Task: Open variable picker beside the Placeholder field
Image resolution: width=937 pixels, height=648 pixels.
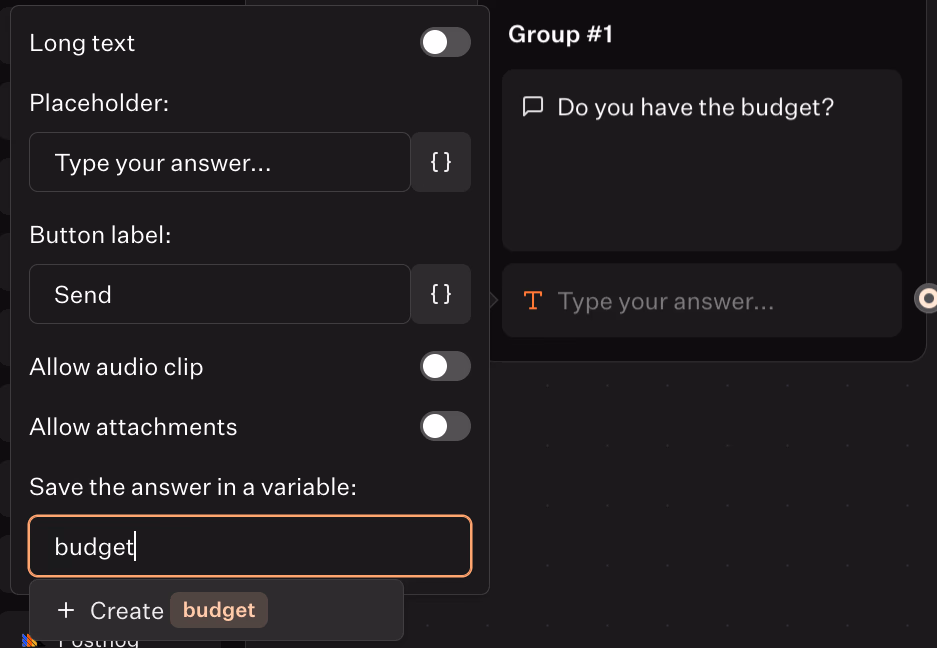Action: [x=441, y=162]
